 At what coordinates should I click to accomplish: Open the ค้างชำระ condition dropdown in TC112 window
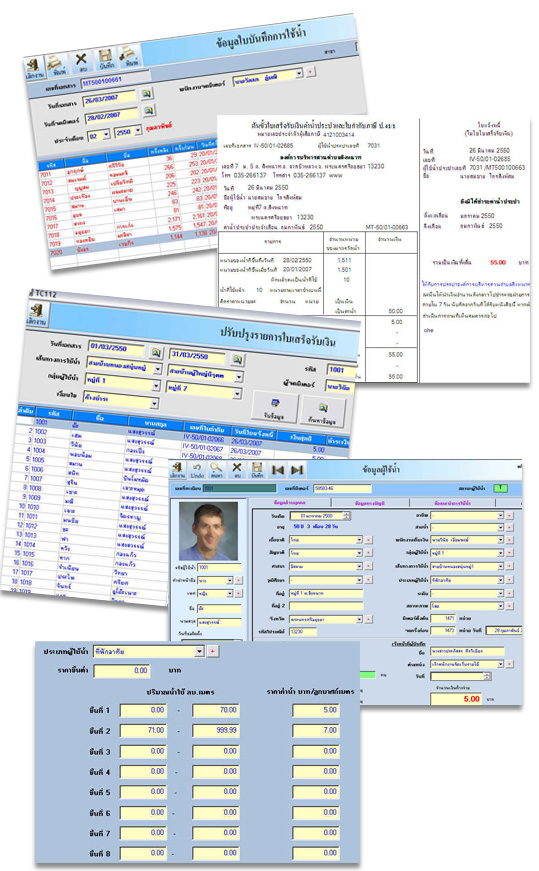(154, 403)
